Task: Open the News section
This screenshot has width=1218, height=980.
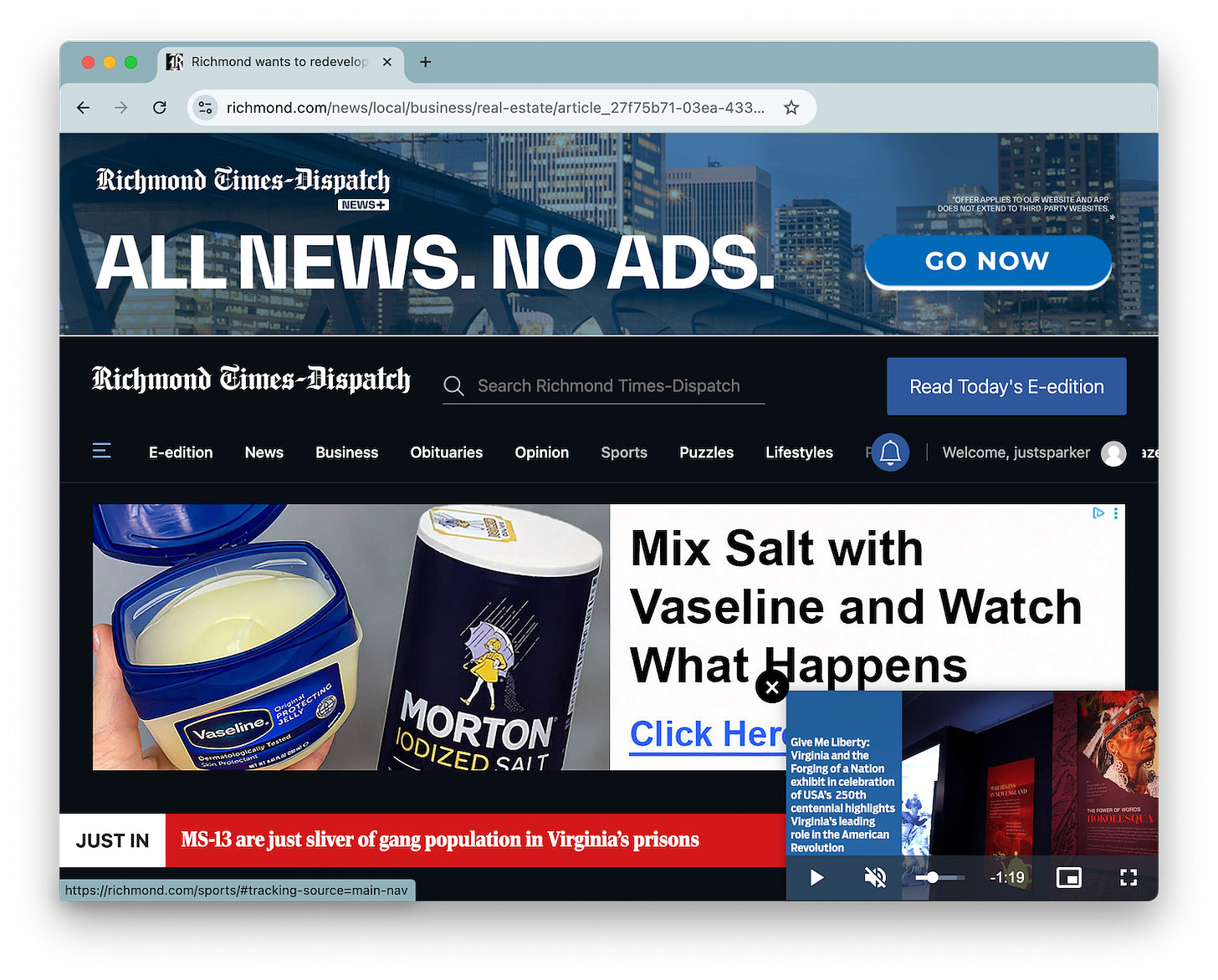Action: click(x=264, y=452)
